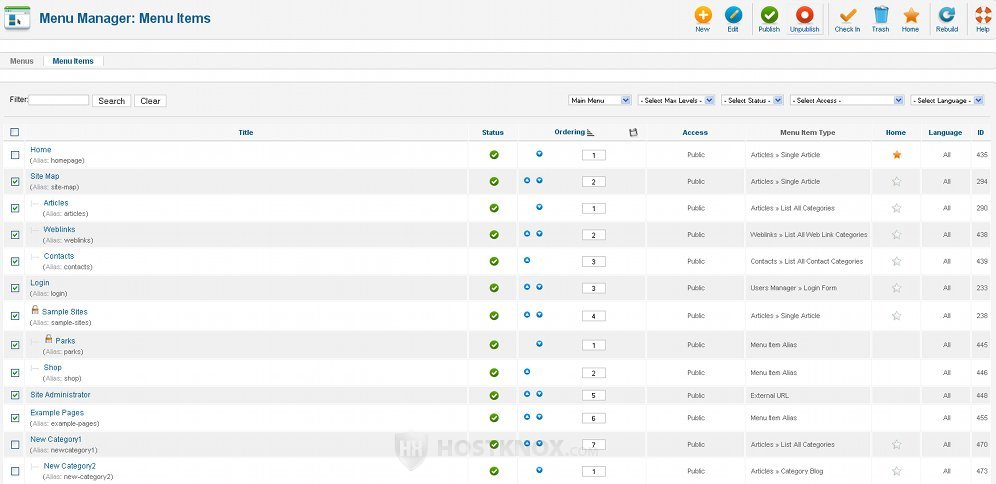Image resolution: width=996 pixels, height=484 pixels.
Task: Set Login as home via star
Action: [x=896, y=288]
